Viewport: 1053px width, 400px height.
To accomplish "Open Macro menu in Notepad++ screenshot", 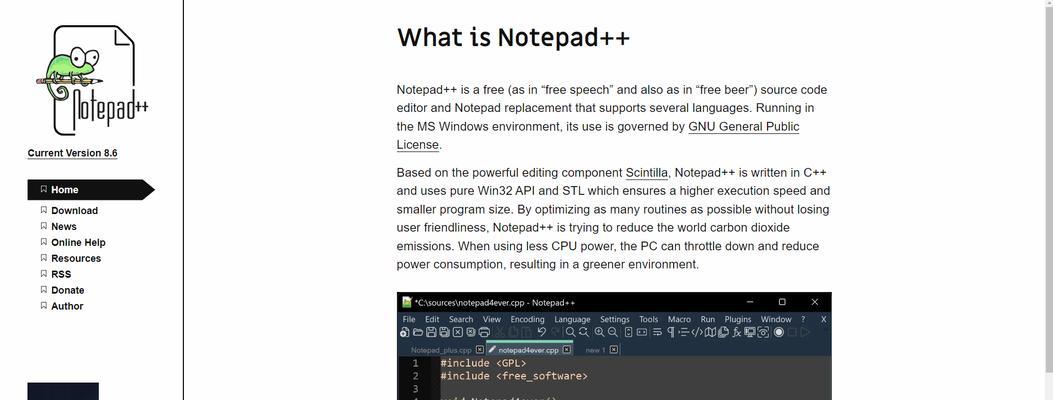I will (x=679, y=319).
